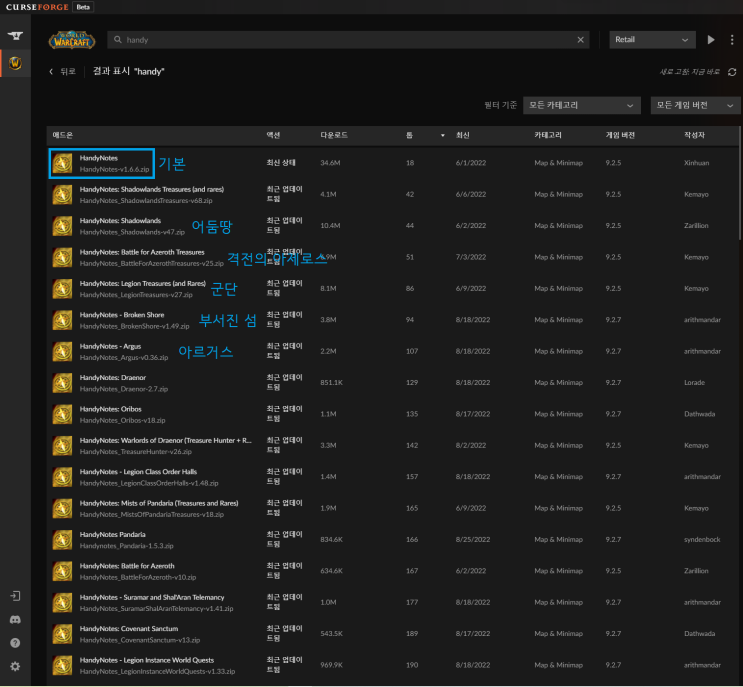Screen dimensions: 743x687
Task: Click the 최근 업데이트됨 action for HandyNotes: Oribos
Action: click(284, 414)
